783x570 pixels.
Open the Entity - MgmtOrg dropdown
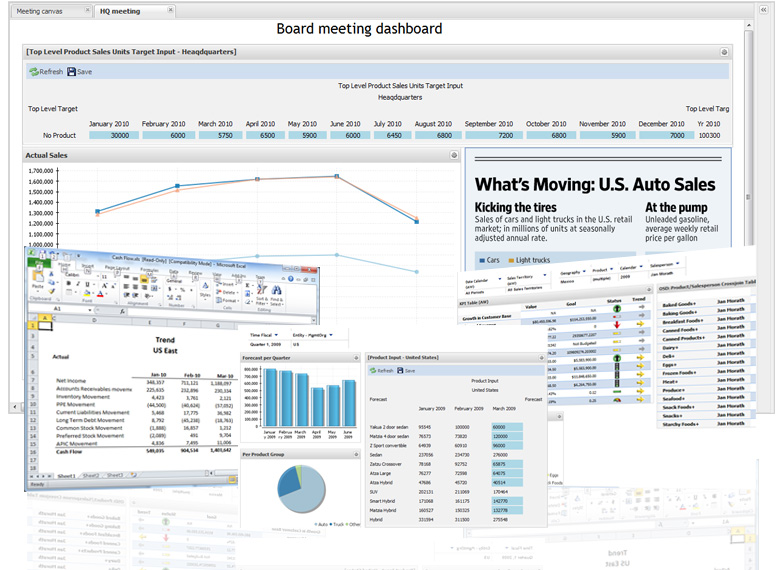[x=331, y=335]
